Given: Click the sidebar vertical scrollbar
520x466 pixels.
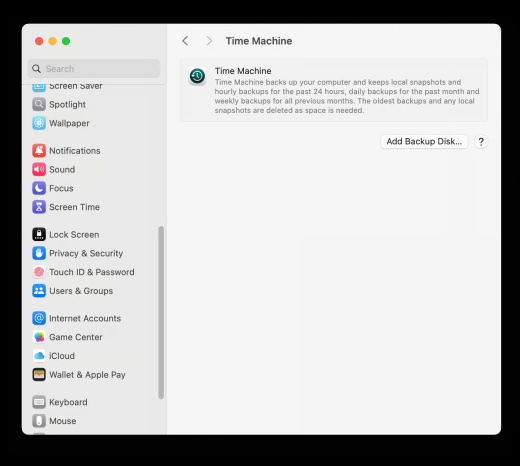Looking at the screenshot, I should 161,312.
